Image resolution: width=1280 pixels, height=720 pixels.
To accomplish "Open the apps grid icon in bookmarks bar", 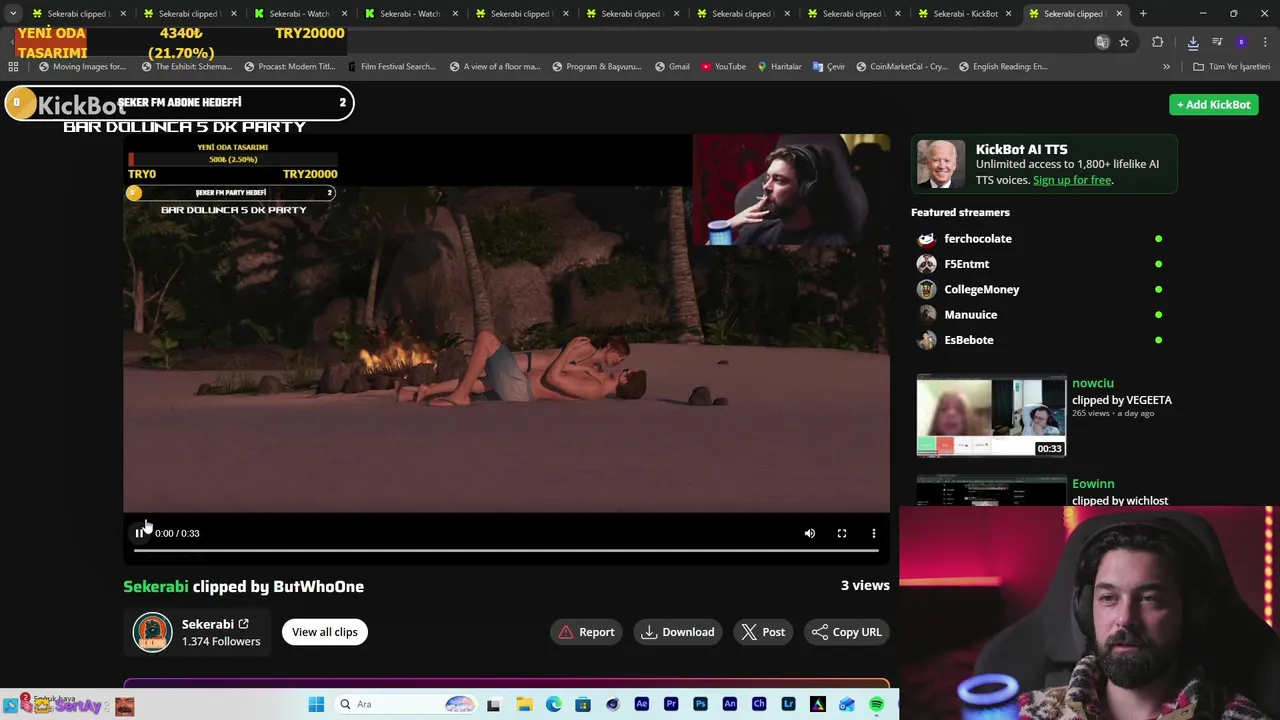I will click(x=13, y=67).
